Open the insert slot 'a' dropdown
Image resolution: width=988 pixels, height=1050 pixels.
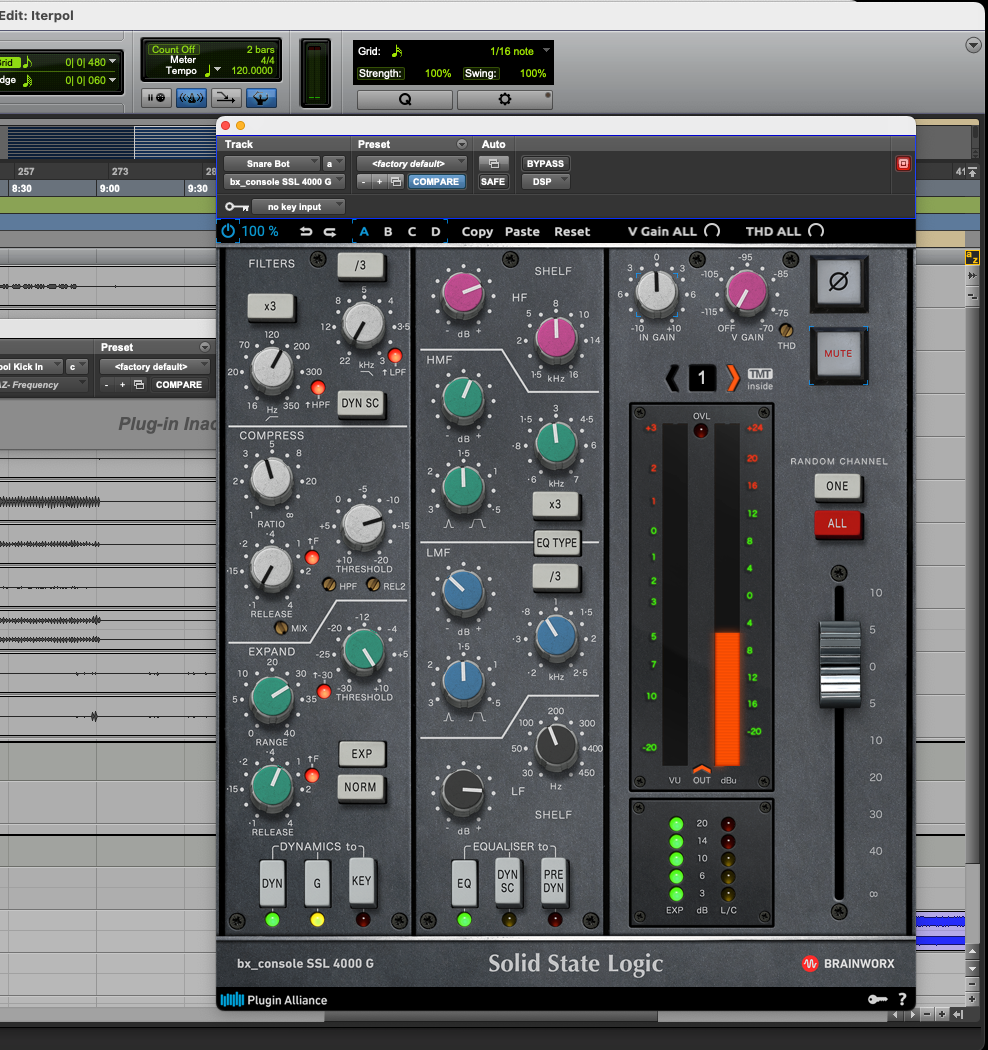tap(334, 163)
